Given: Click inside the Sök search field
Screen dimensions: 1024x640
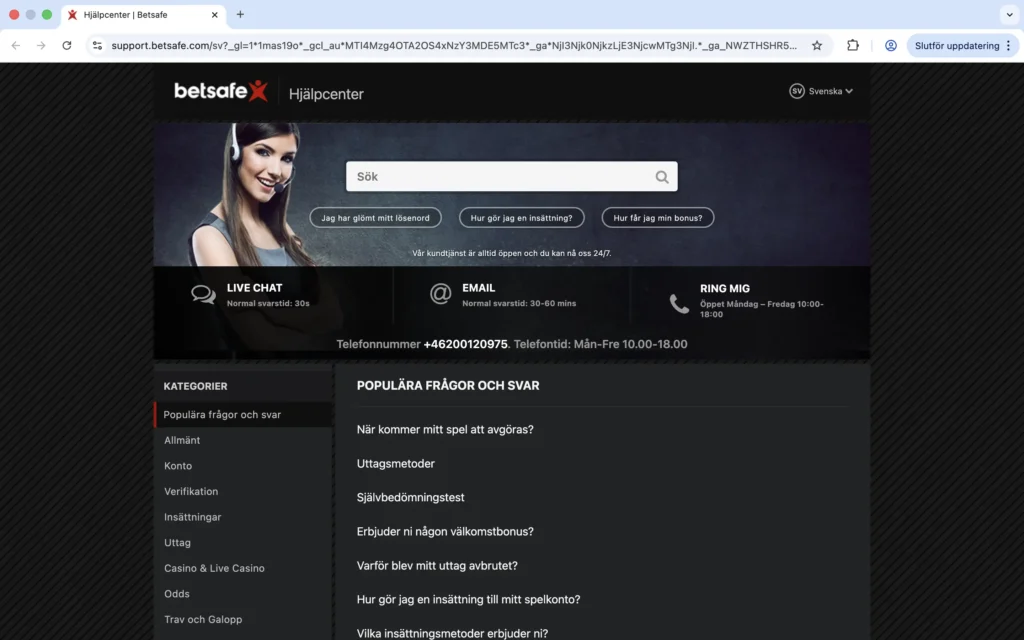Looking at the screenshot, I should [x=490, y=176].
